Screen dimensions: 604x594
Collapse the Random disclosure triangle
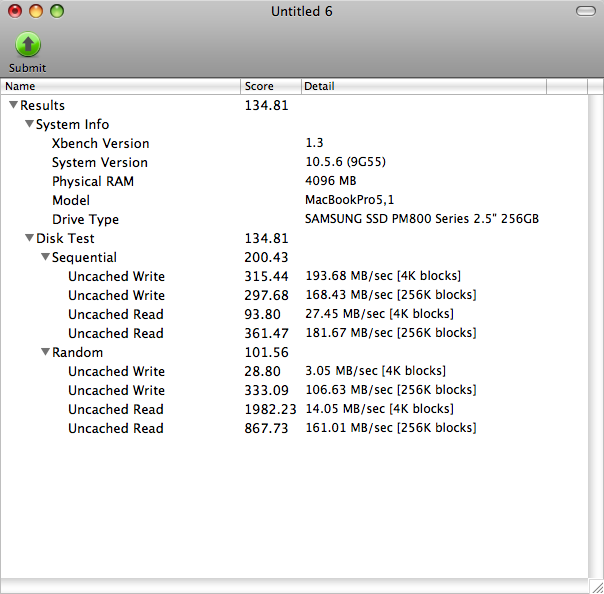click(45, 352)
